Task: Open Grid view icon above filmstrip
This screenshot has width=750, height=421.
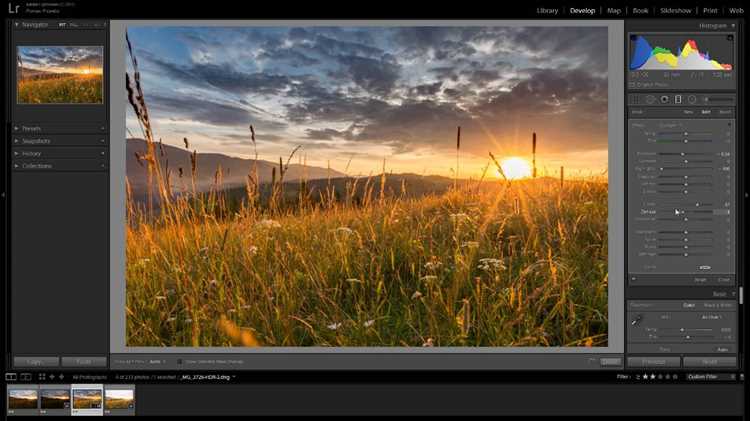Action: click(x=42, y=377)
